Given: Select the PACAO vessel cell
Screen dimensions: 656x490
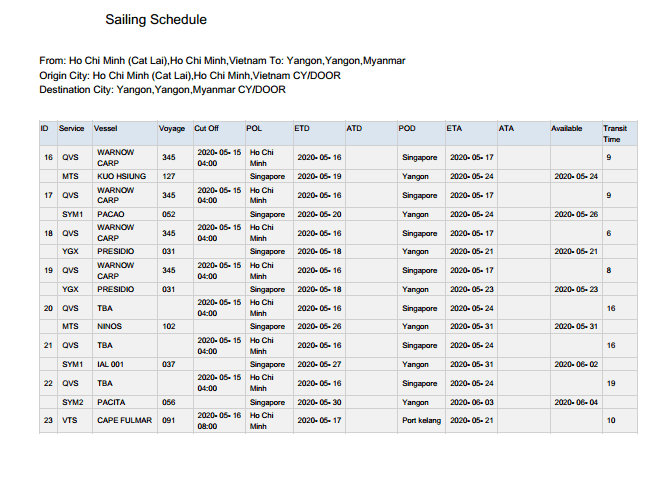Looking at the screenshot, I should click(111, 214).
